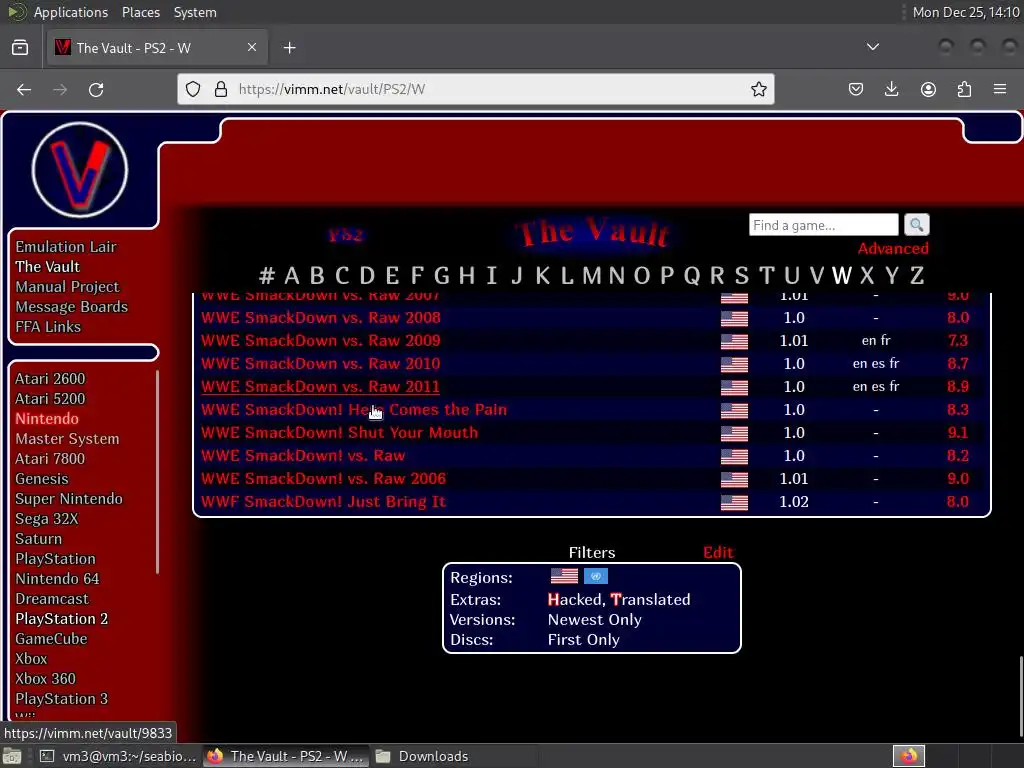This screenshot has height=768, width=1024.
Task: Open Manual Project in the sidebar
Action: (67, 287)
